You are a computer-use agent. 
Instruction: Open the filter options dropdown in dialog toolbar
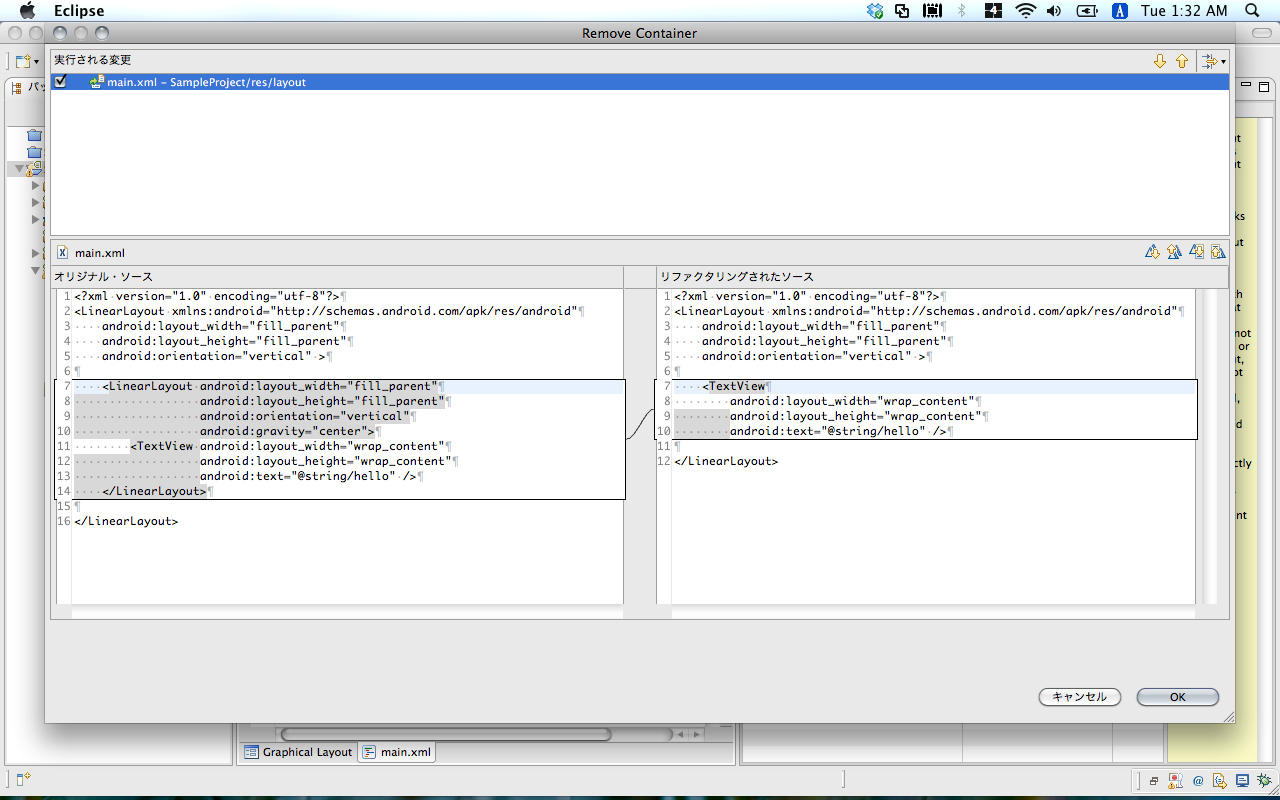click(x=1213, y=61)
